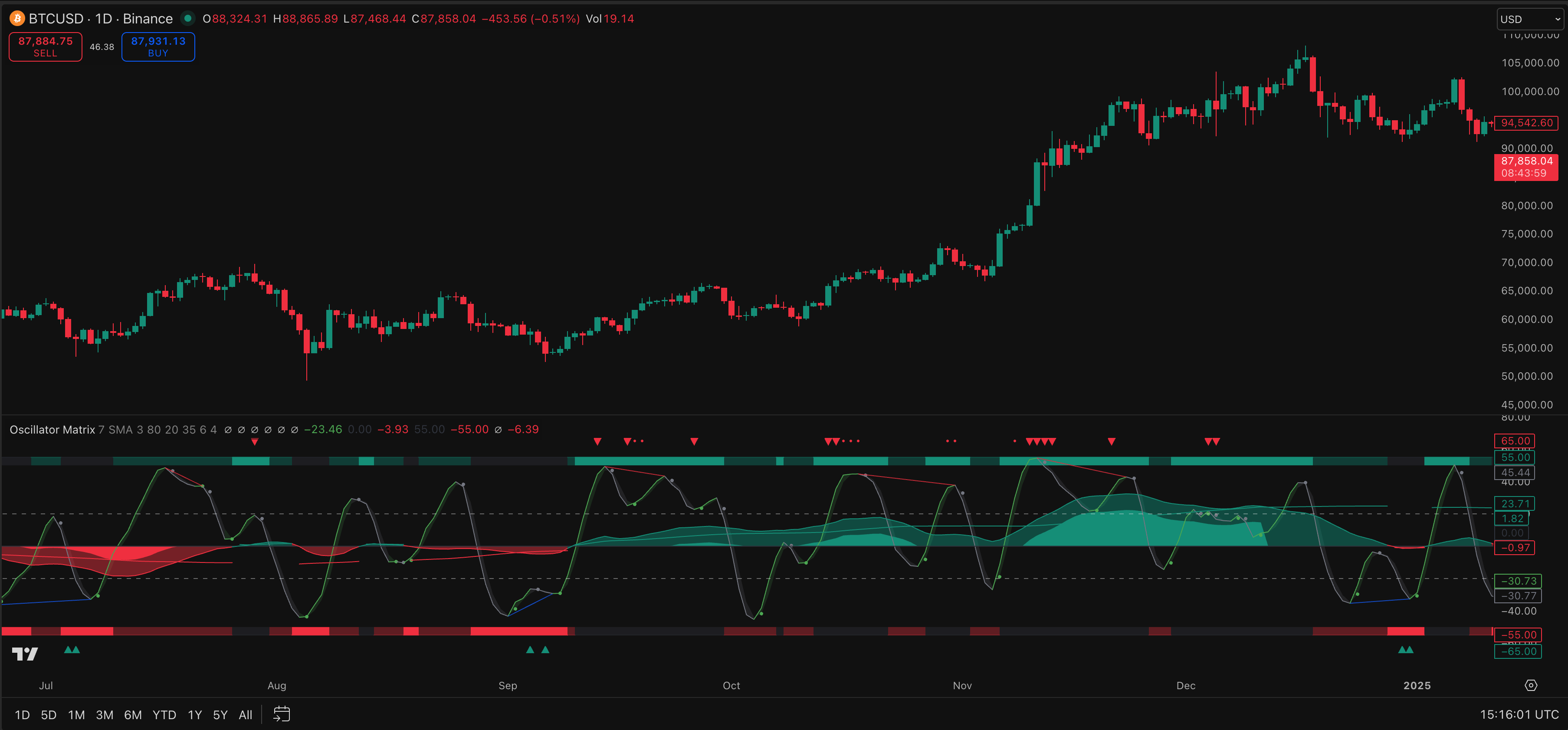Screen dimensions: 1568x730
Task: Toggle visibility of the Oscillator Matrix indicator title
Action: point(52,429)
